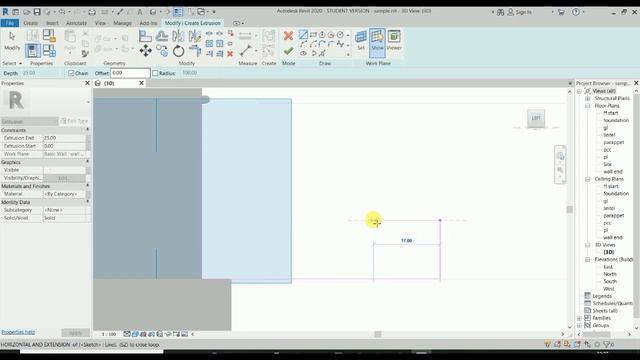Click the Measure Between Two References tool
This screenshot has width=640, height=360.
(x=245, y=51)
